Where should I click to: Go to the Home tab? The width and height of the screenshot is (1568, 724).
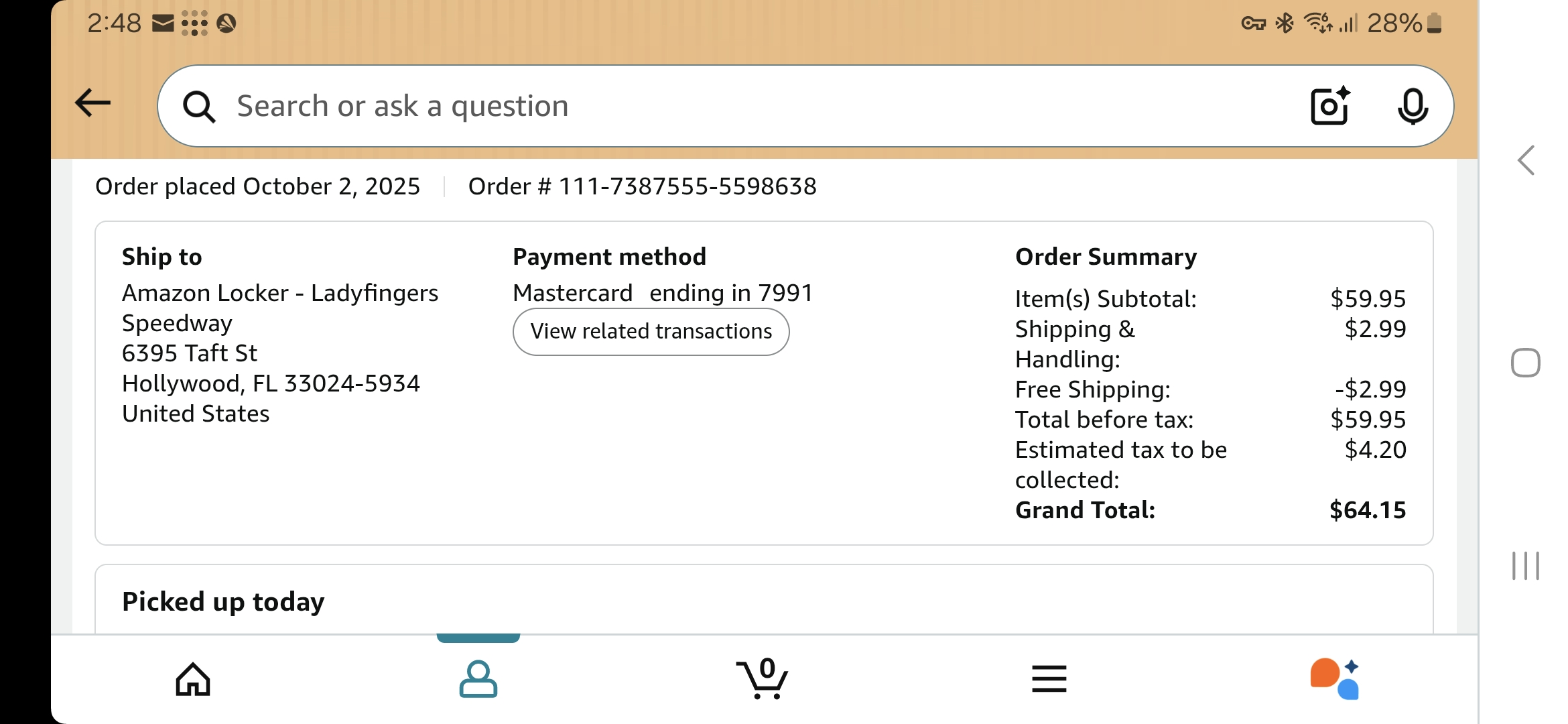(x=193, y=679)
